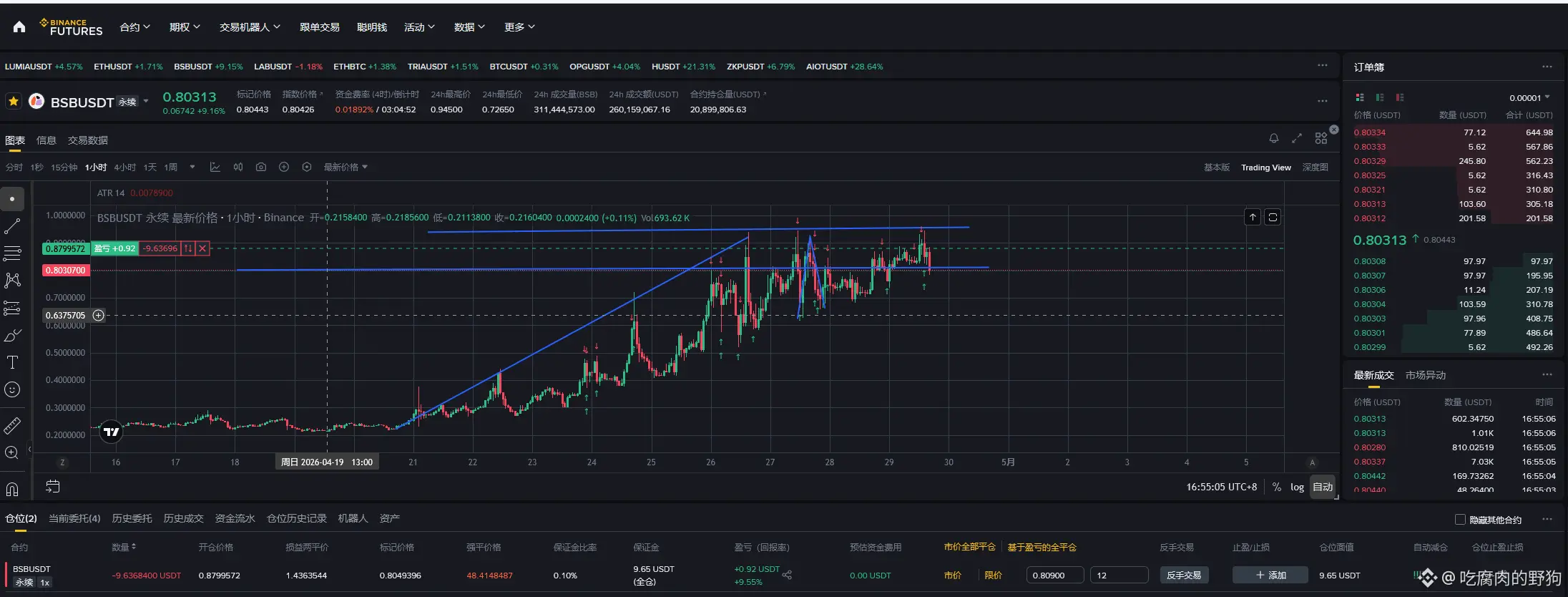Viewport: 1568px width, 597px height.
Task: Toggle percent scale on the chart
Action: point(1277,487)
